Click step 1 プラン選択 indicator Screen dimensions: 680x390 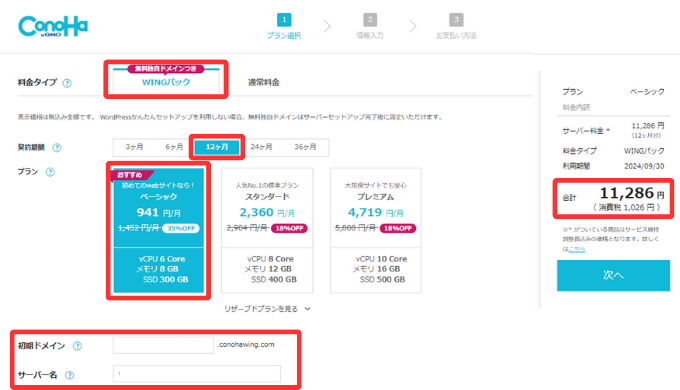284,26
